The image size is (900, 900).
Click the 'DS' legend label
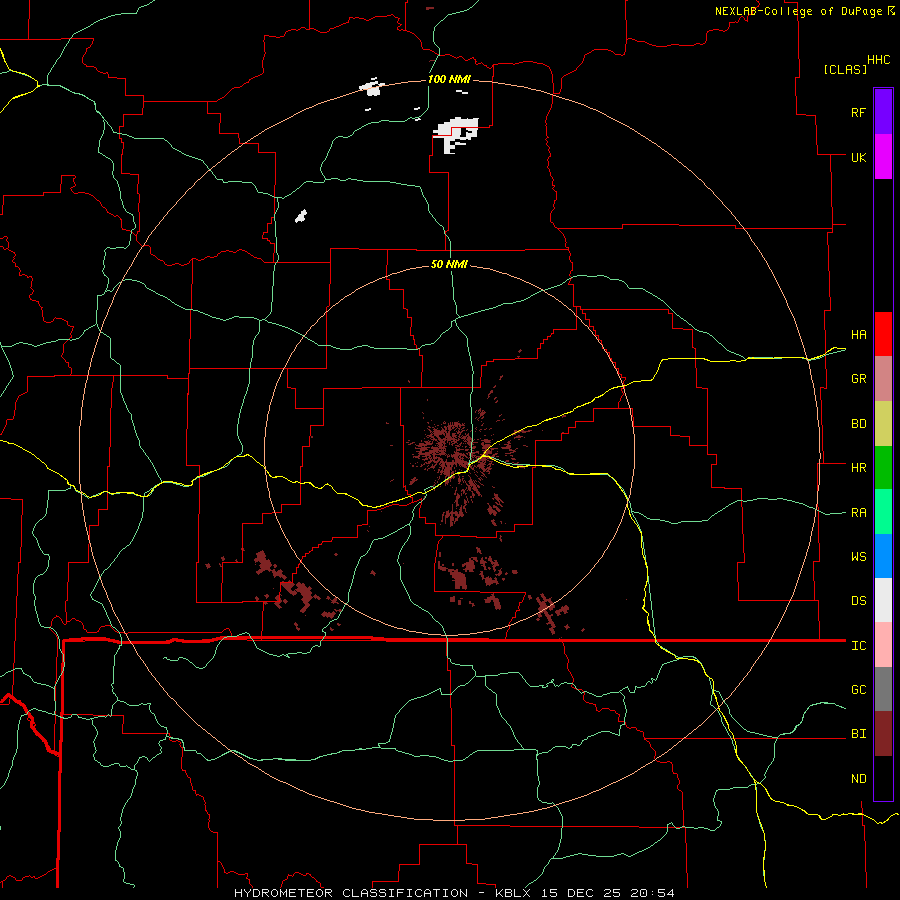[x=858, y=601]
